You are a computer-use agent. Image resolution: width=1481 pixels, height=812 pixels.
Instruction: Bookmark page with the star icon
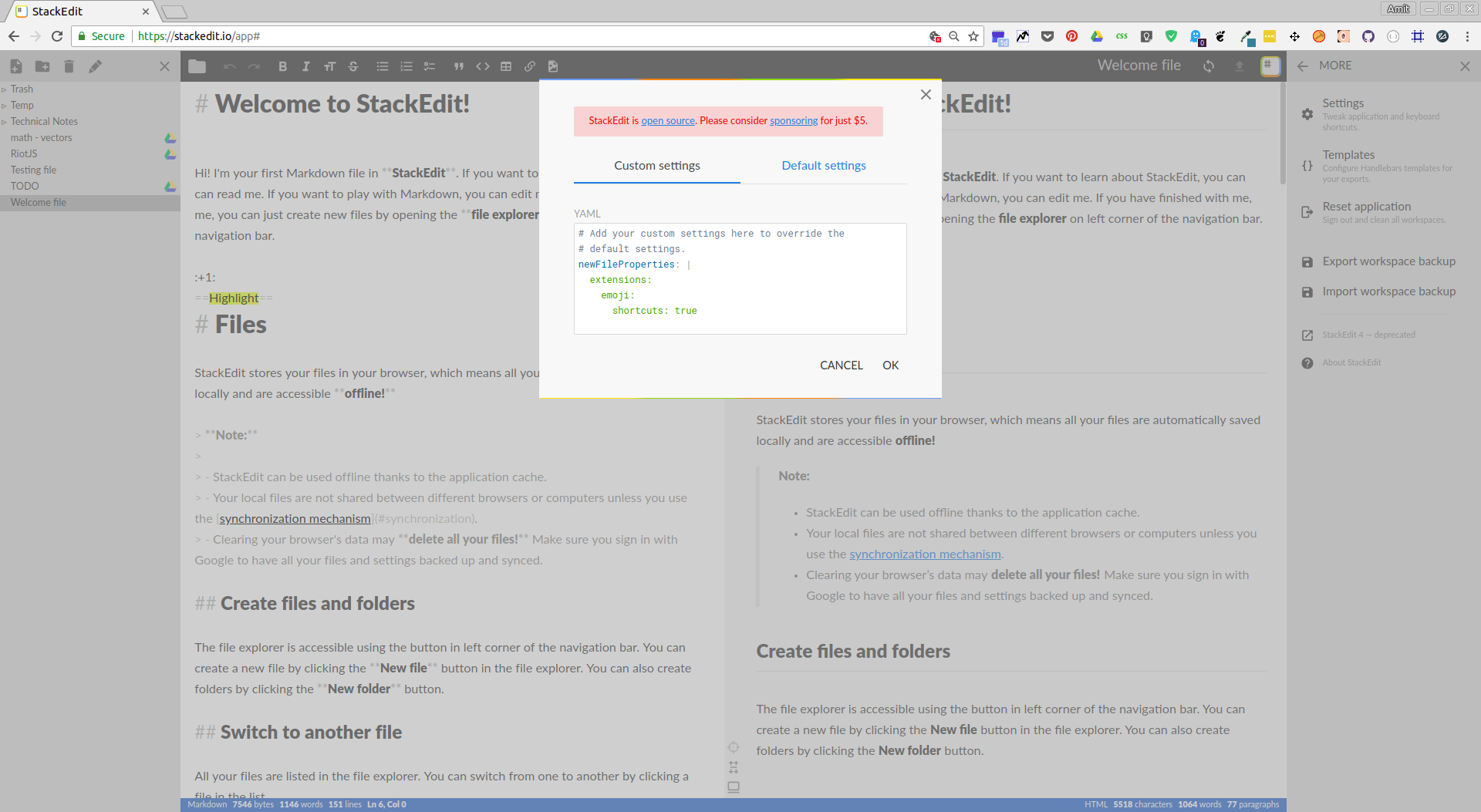973,36
